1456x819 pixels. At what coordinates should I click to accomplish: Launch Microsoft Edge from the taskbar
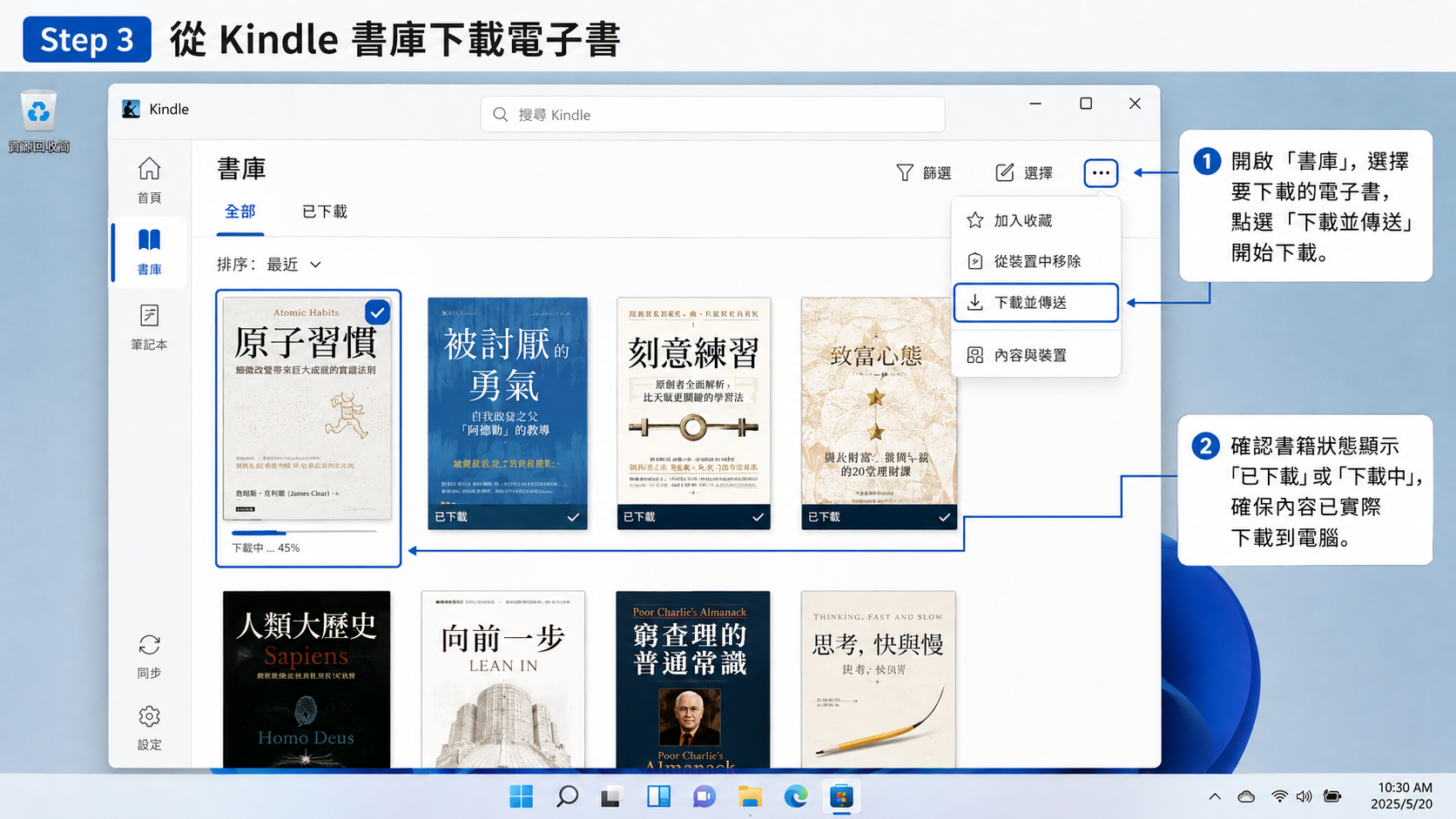(x=795, y=796)
